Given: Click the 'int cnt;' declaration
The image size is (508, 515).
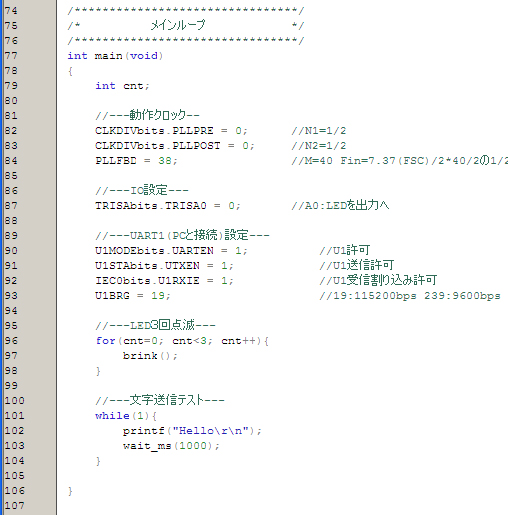Looking at the screenshot, I should (122, 86).
